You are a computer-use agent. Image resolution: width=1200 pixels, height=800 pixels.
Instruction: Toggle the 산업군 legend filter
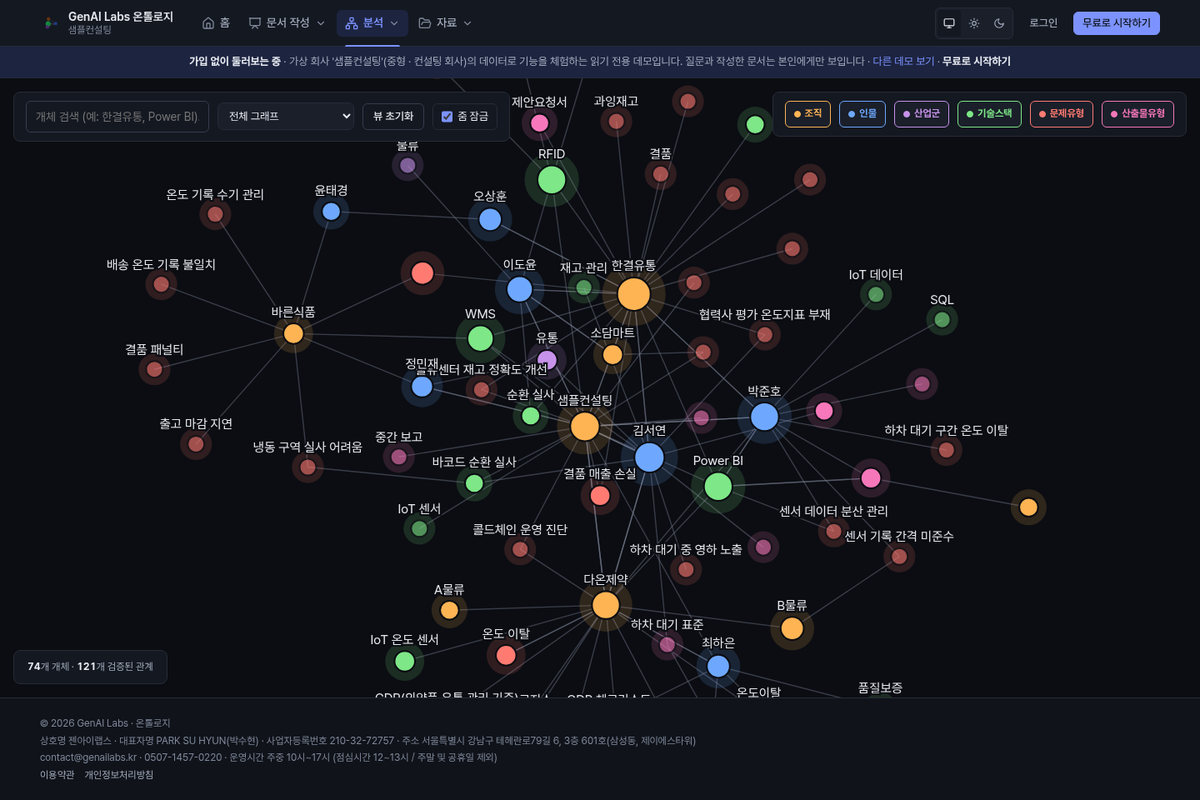click(921, 114)
